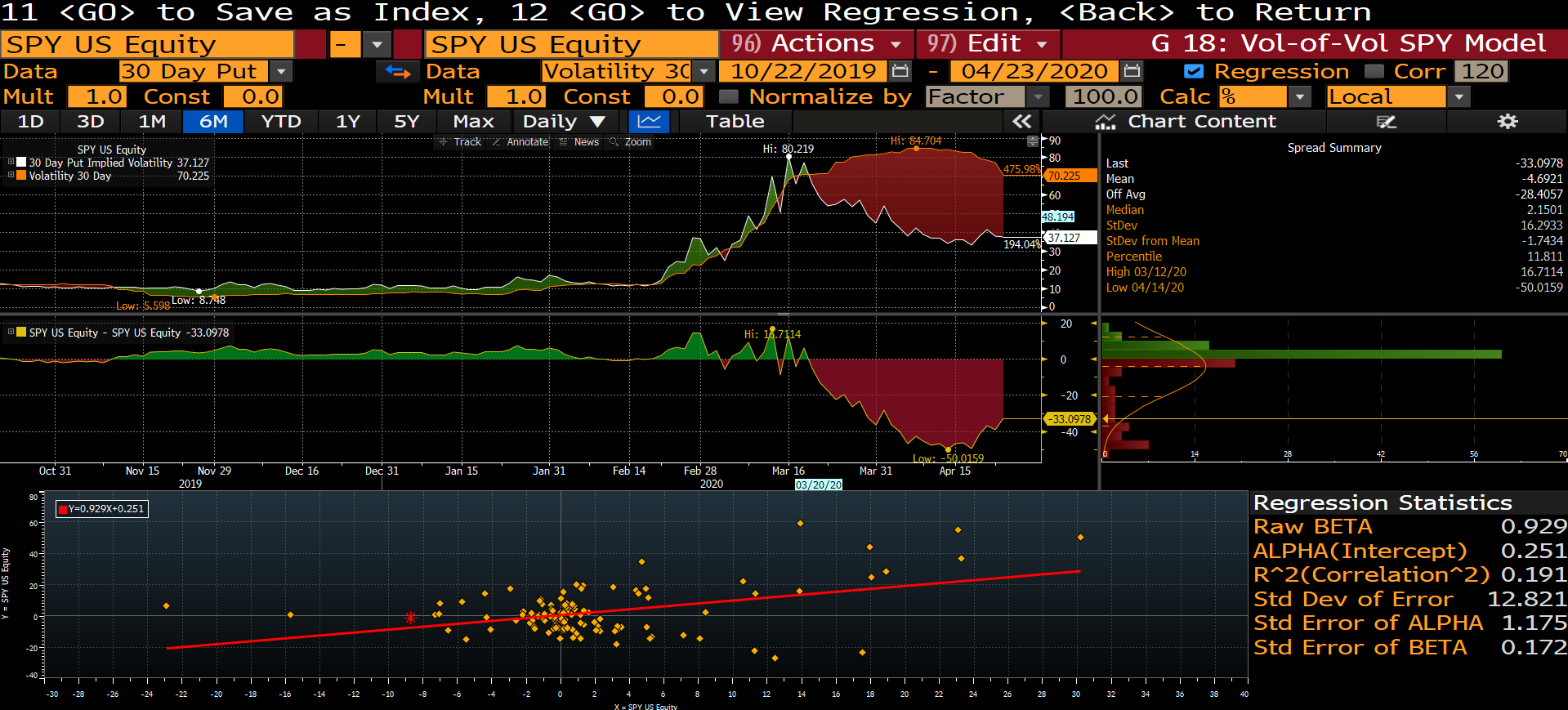1568x710 pixels.
Task: Click the start date field 10/22/2019
Action: coord(804,72)
